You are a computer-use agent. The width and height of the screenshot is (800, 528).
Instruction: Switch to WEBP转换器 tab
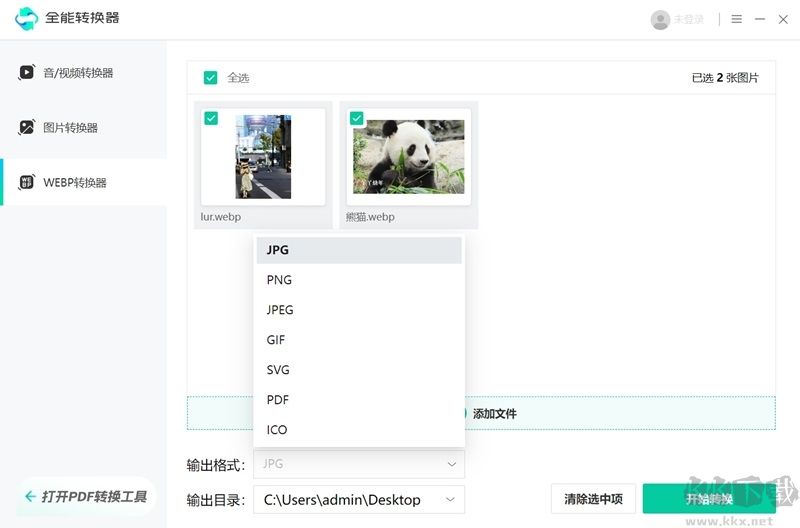(x=83, y=182)
